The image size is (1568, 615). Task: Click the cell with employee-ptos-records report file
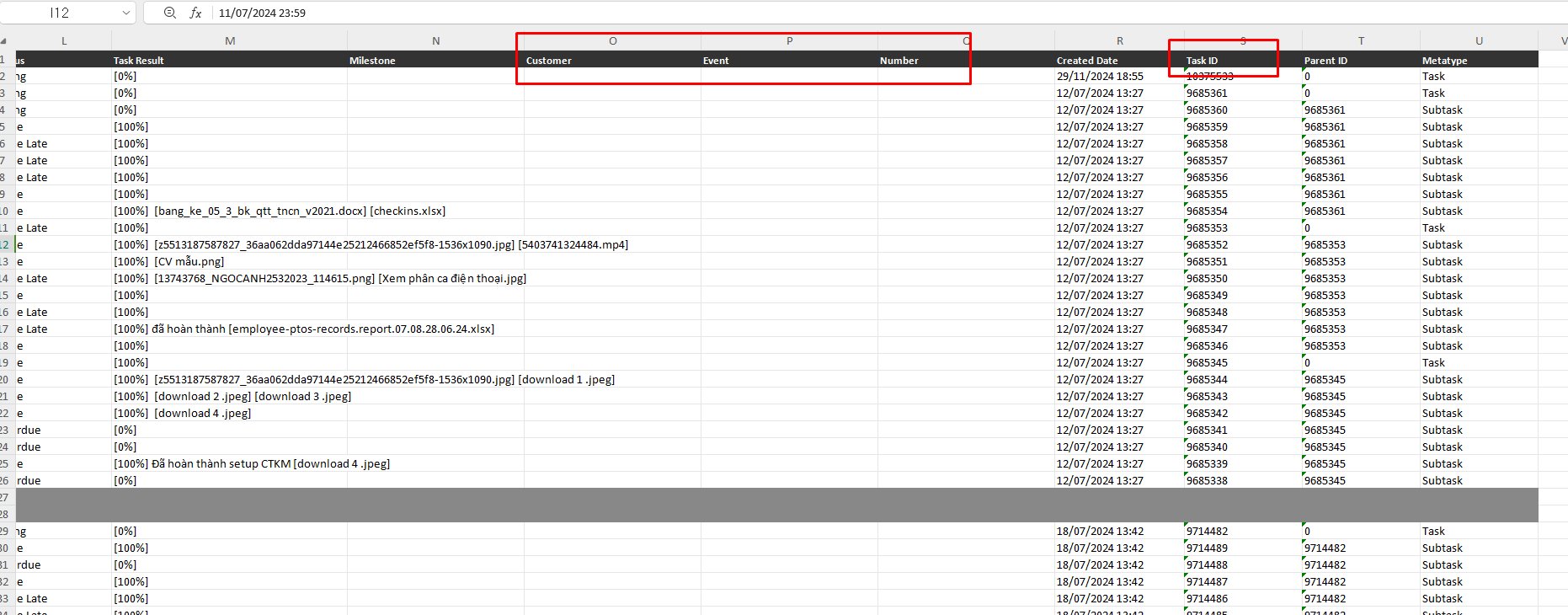(x=230, y=329)
